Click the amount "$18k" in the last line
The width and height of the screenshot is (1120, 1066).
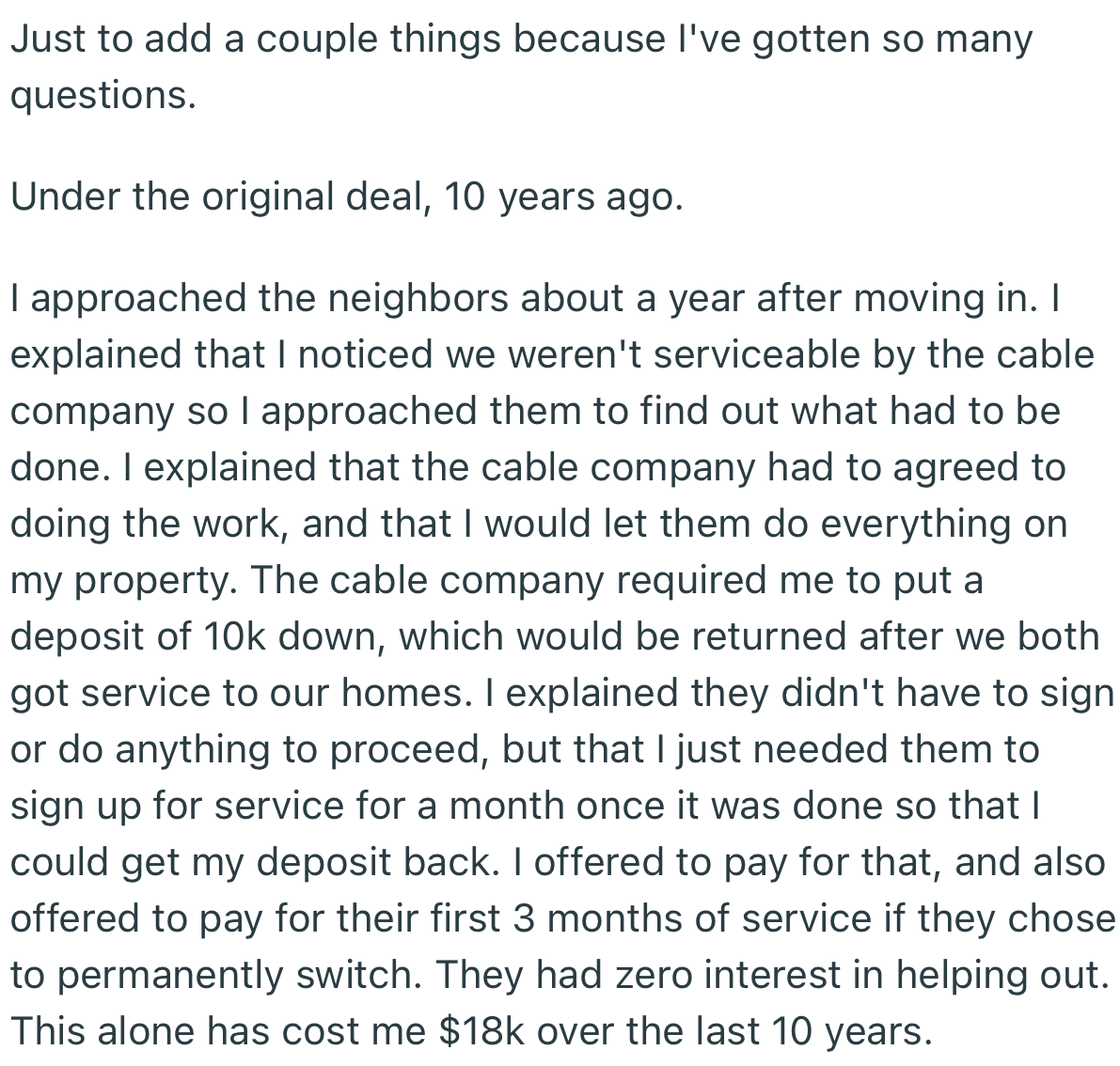[481, 1031]
